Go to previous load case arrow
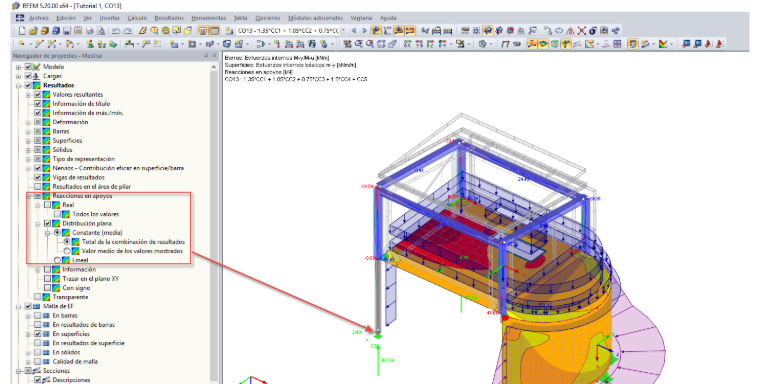The width and height of the screenshot is (760, 384). (x=354, y=31)
